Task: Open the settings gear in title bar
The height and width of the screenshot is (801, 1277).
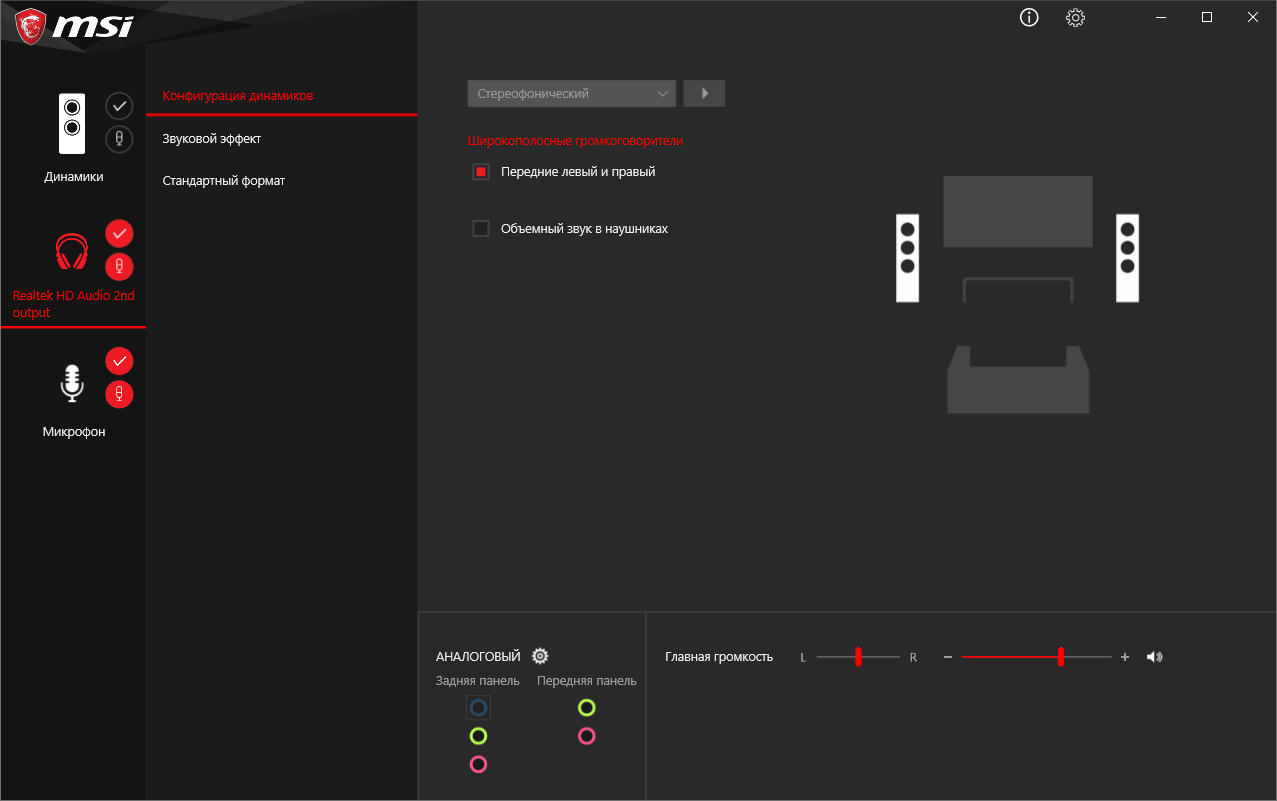Action: click(x=1075, y=17)
